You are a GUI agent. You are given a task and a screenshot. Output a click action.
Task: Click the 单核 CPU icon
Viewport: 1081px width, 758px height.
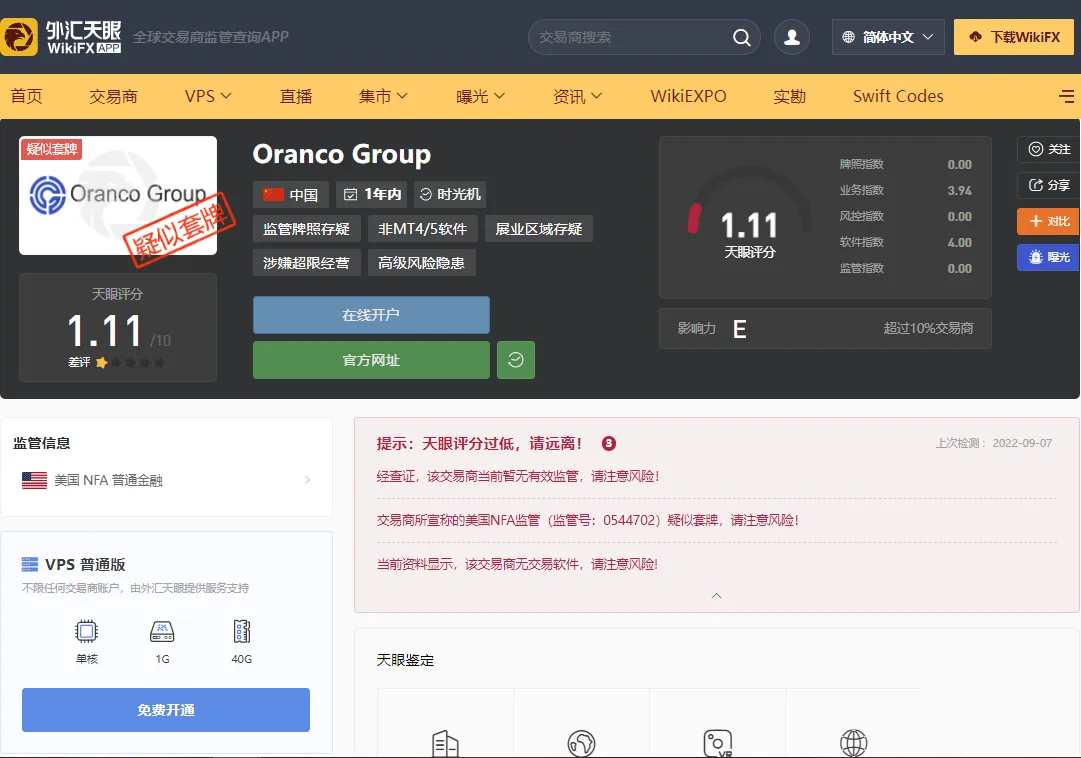(x=86, y=631)
